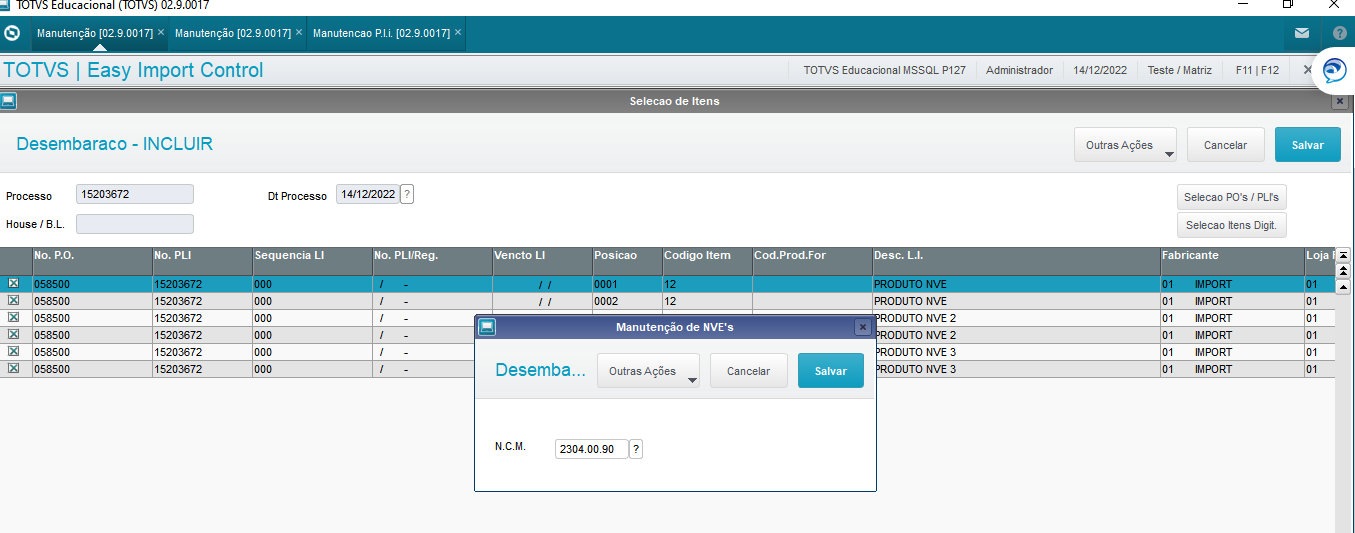This screenshot has height=533, width=1355.
Task: Close first Manutenção tab with its X
Action: coord(161,32)
